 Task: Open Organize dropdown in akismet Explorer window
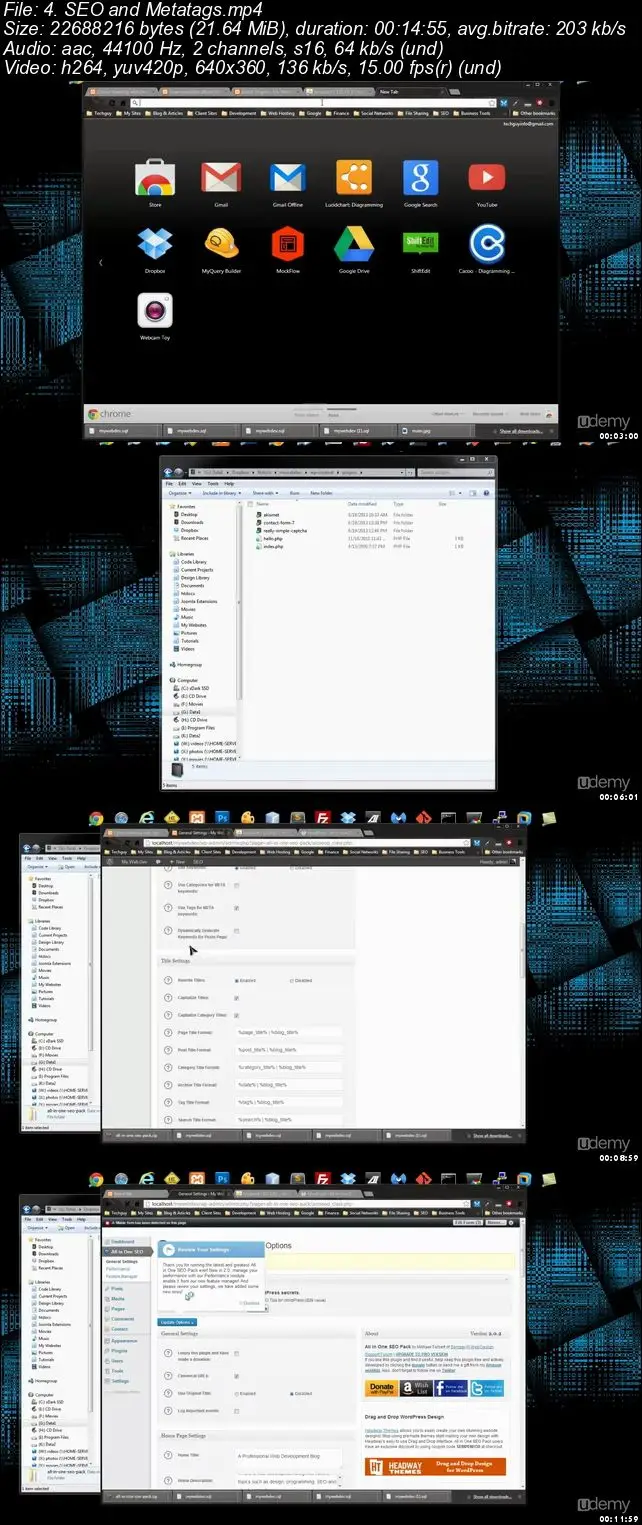(180, 493)
